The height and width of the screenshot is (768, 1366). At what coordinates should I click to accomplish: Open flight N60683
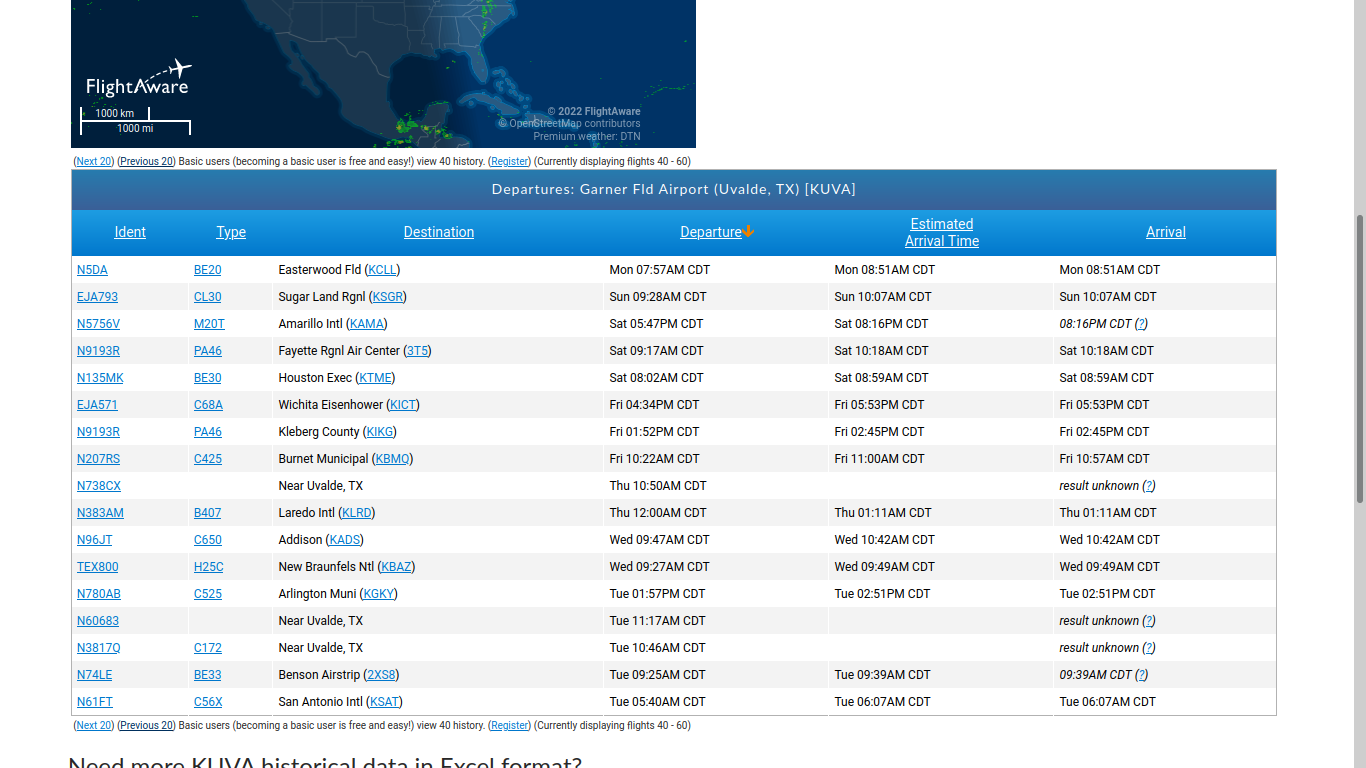pos(98,621)
